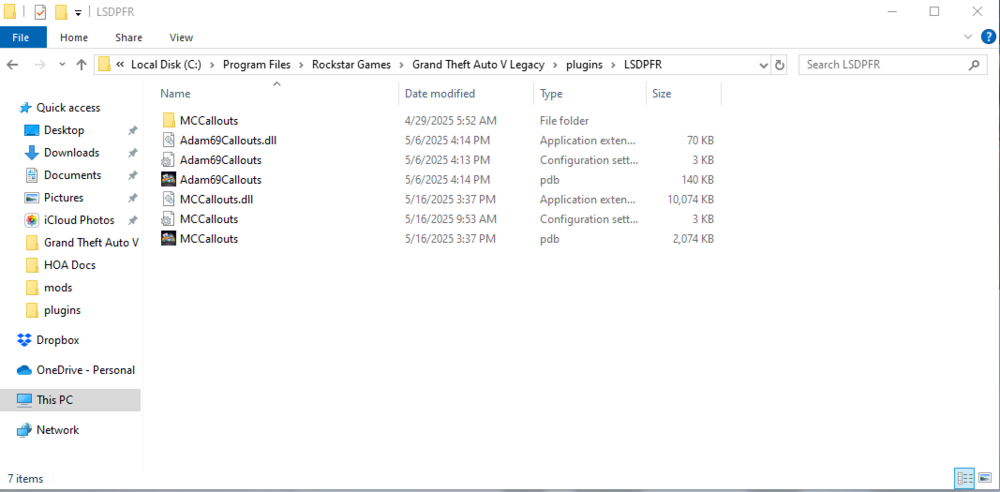This screenshot has width=1000, height=492.
Task: Click the Quick access star icon
Action: point(25,108)
